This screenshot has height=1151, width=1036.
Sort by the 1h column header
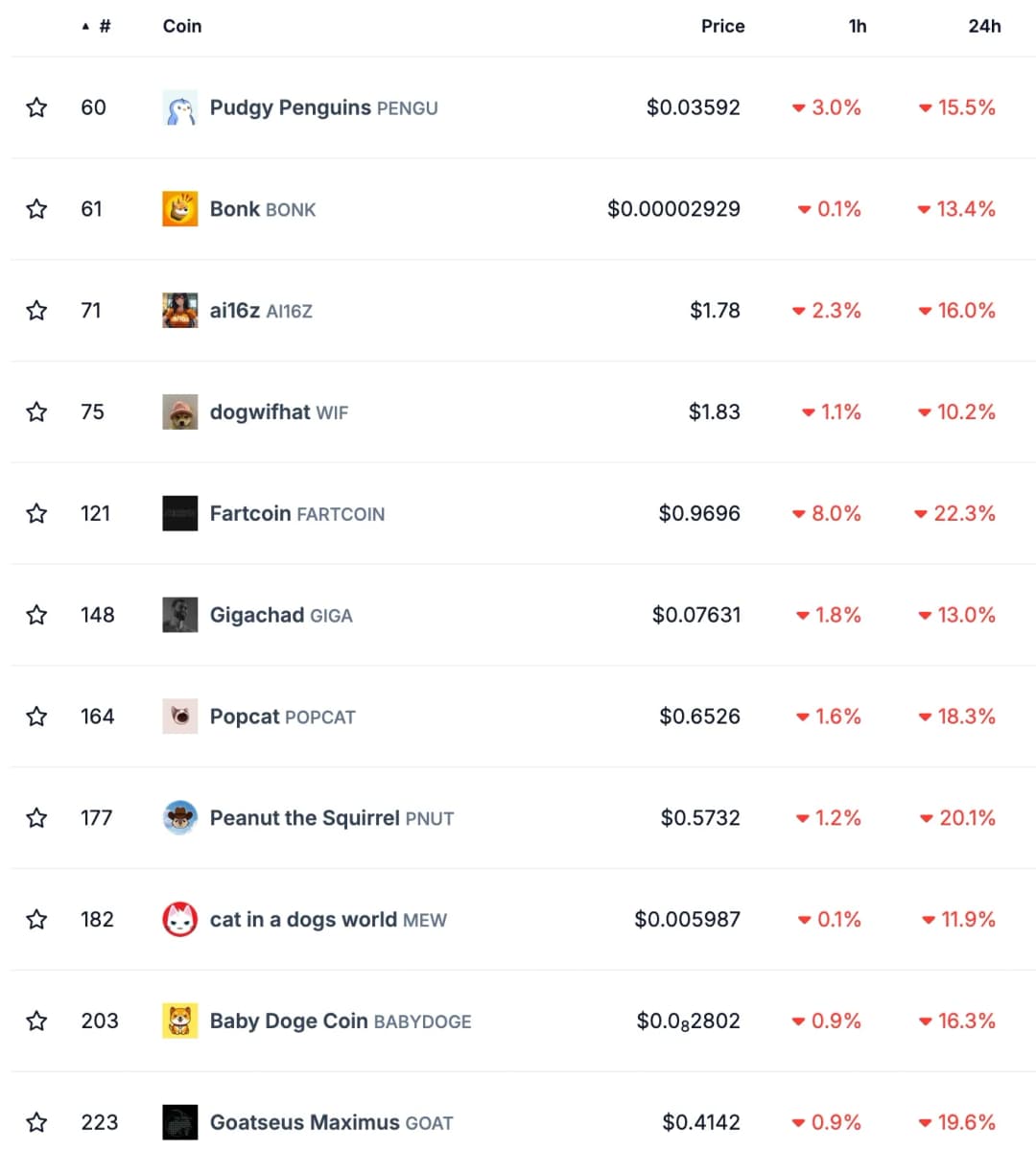pyautogui.click(x=857, y=26)
